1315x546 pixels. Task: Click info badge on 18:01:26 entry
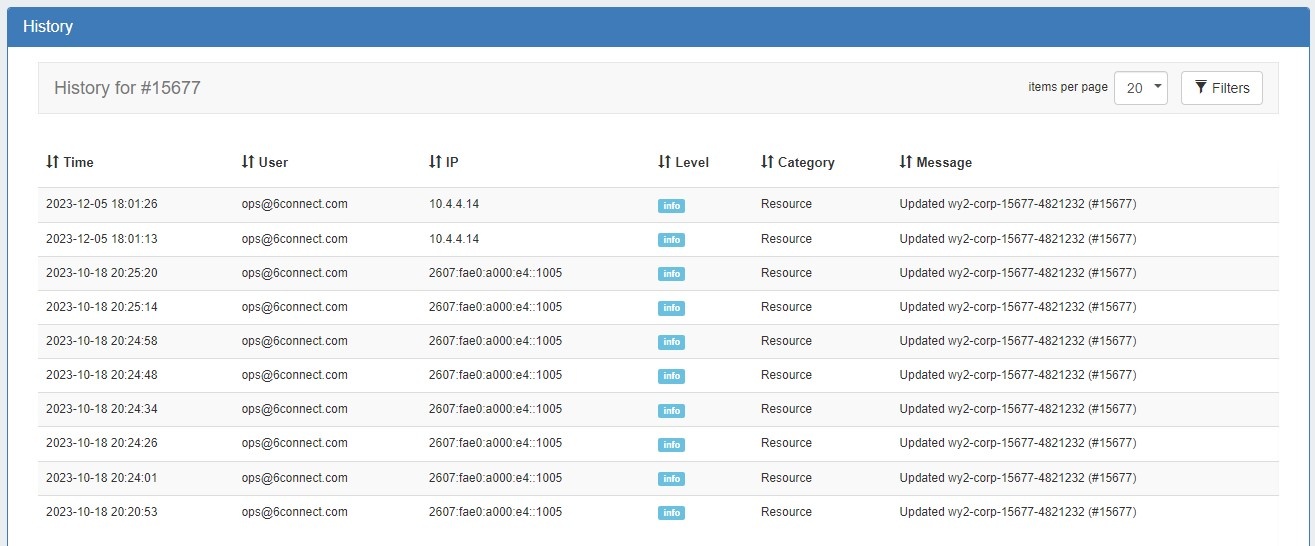[671, 206]
